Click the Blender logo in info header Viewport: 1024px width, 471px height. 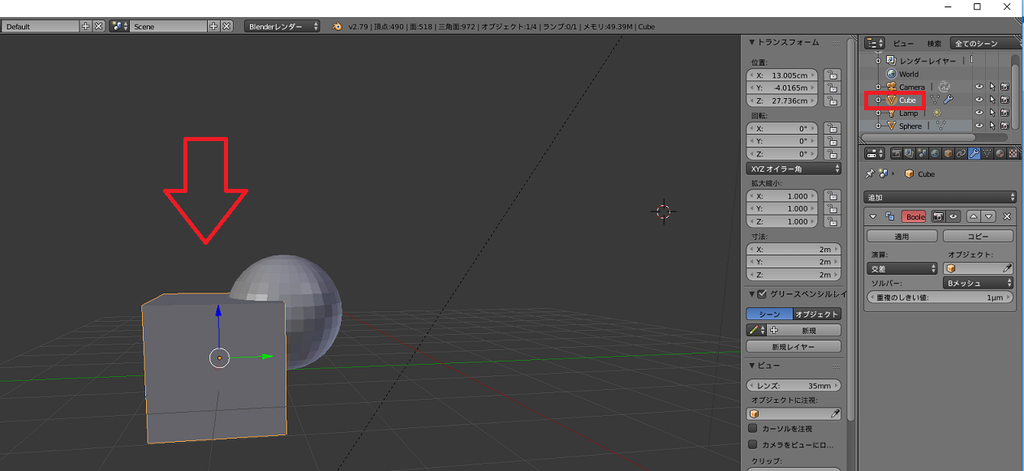[x=338, y=27]
